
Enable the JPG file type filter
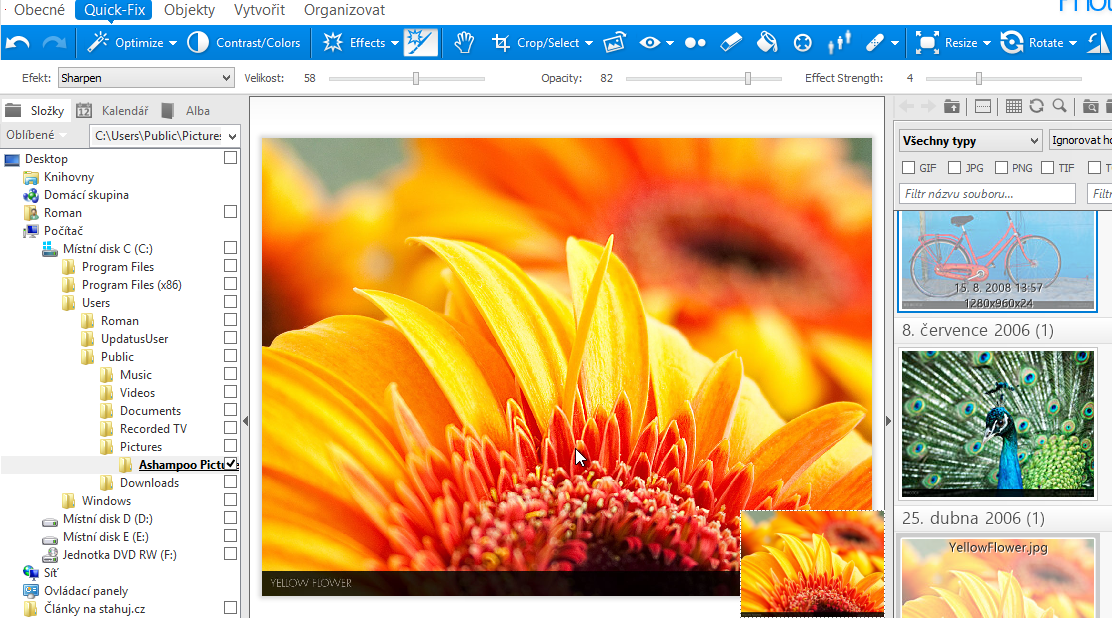point(955,167)
